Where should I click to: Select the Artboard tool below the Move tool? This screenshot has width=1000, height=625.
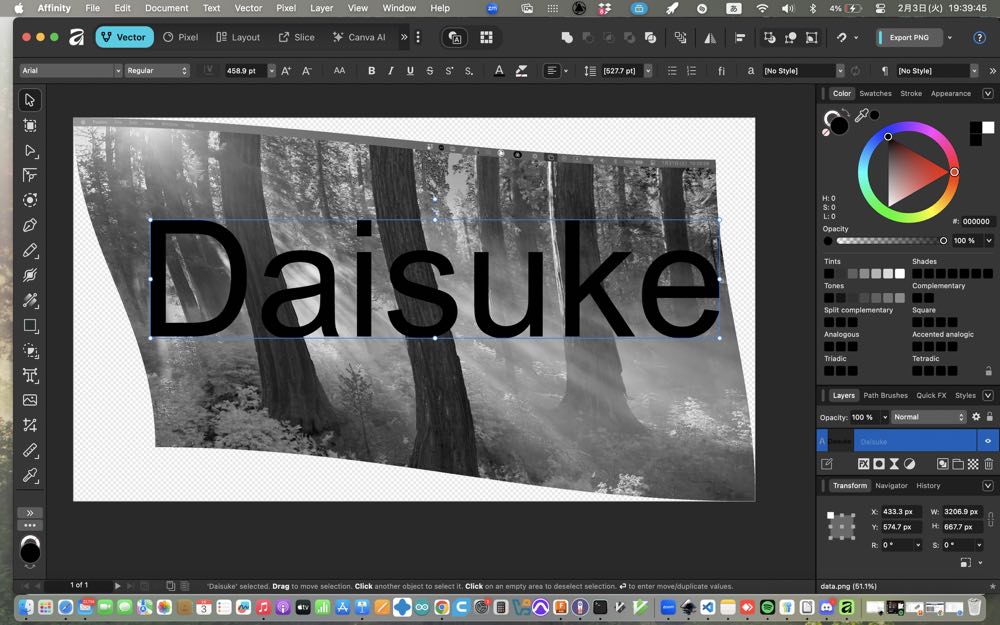tap(30, 126)
